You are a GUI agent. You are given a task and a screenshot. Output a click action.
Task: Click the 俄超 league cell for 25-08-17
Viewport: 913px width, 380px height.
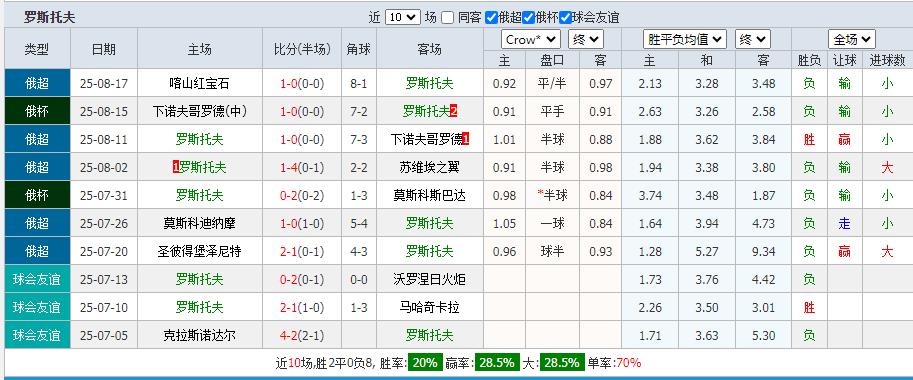click(37, 83)
